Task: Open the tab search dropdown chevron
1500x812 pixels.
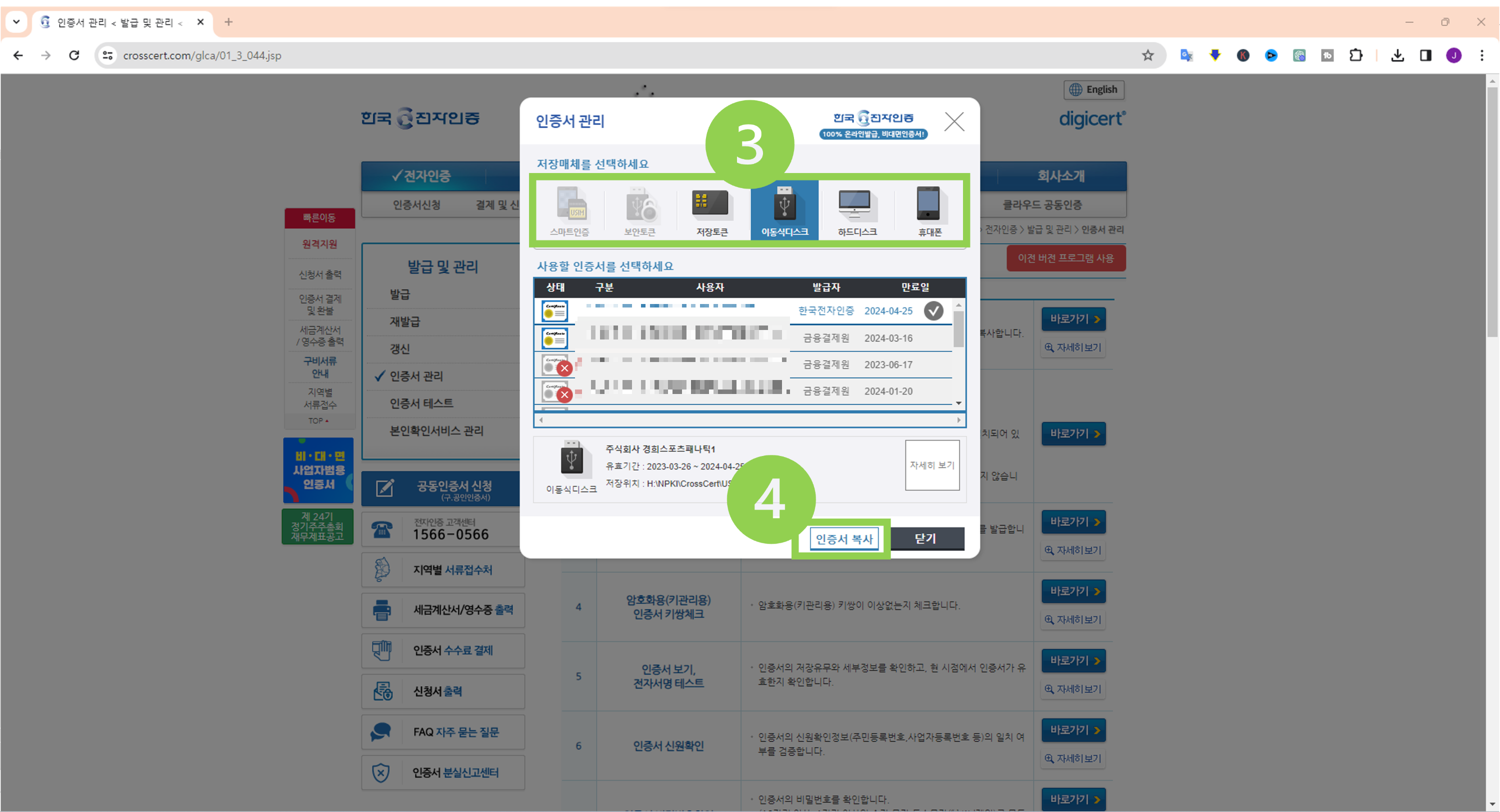Action: (16, 22)
